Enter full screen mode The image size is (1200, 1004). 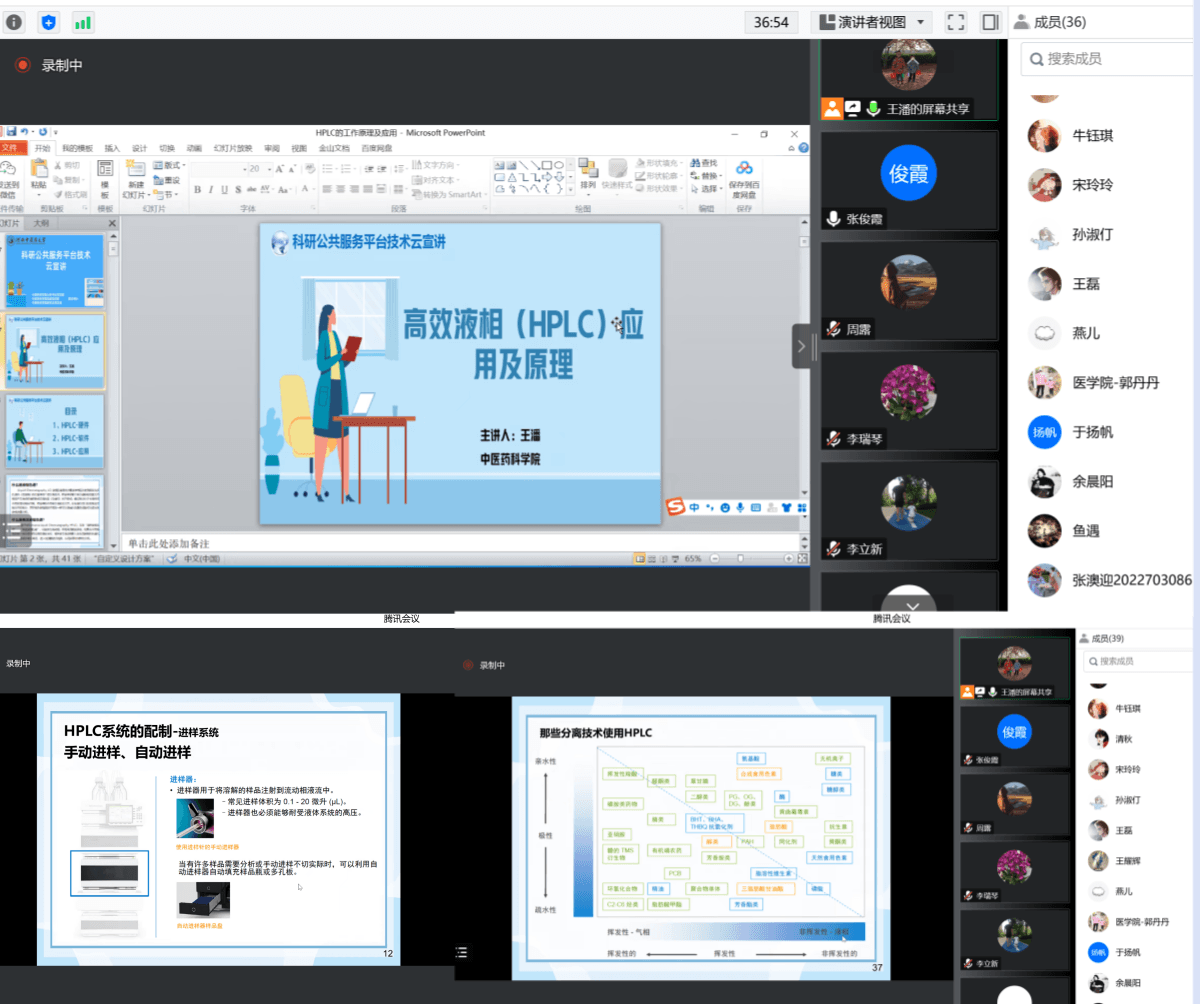tap(955, 22)
